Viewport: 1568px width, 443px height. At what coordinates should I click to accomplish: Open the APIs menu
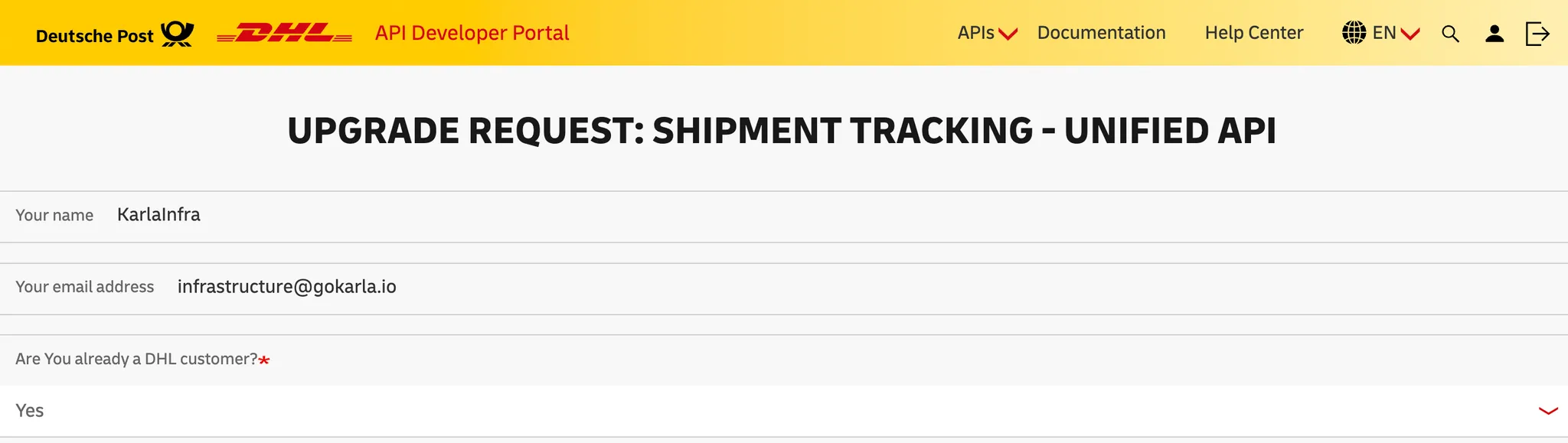pos(975,33)
